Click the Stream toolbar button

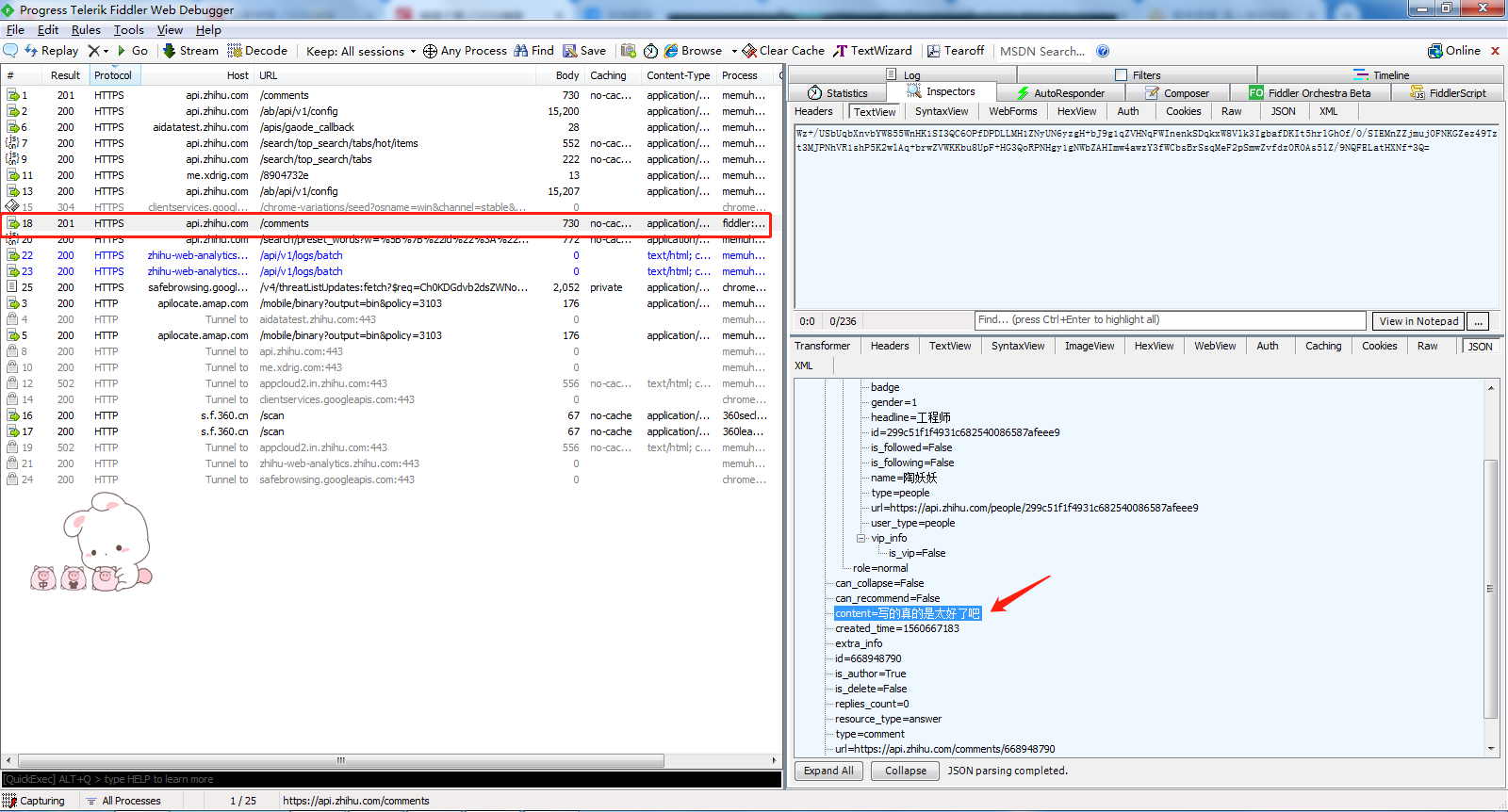tap(190, 51)
